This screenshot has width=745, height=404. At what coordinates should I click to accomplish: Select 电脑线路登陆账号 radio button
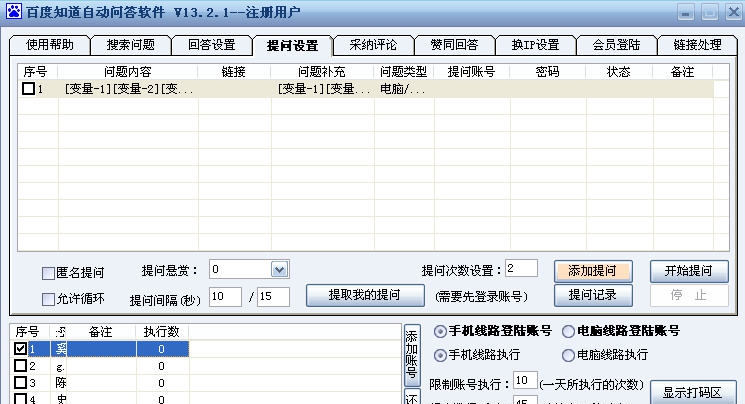pyautogui.click(x=568, y=331)
